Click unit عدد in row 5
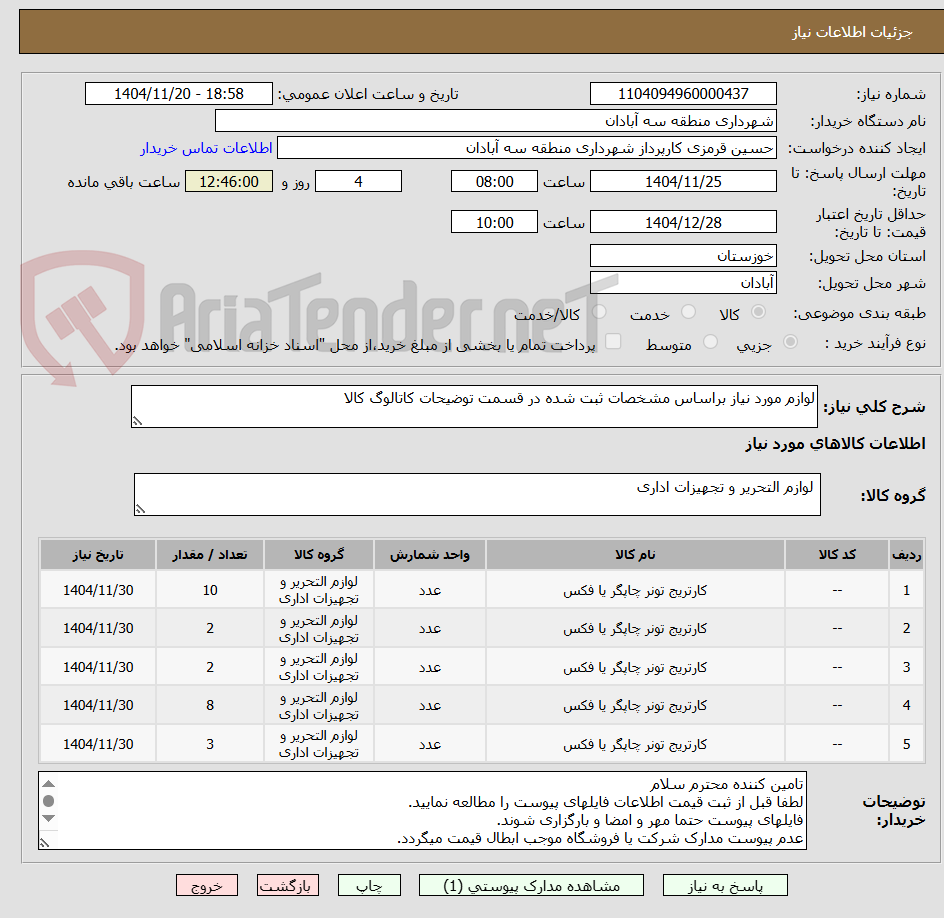944x918 pixels. coord(430,744)
